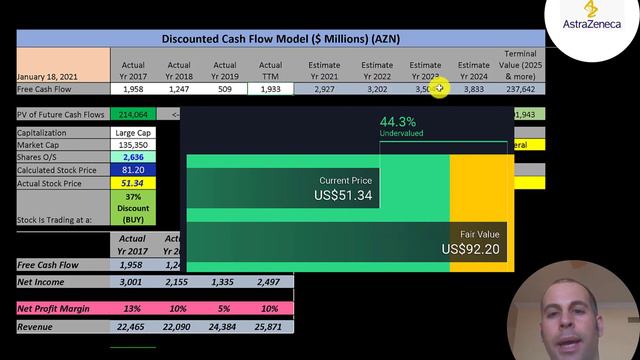640x360 pixels.
Task: Select the Market Cap label
Action: coord(63,145)
